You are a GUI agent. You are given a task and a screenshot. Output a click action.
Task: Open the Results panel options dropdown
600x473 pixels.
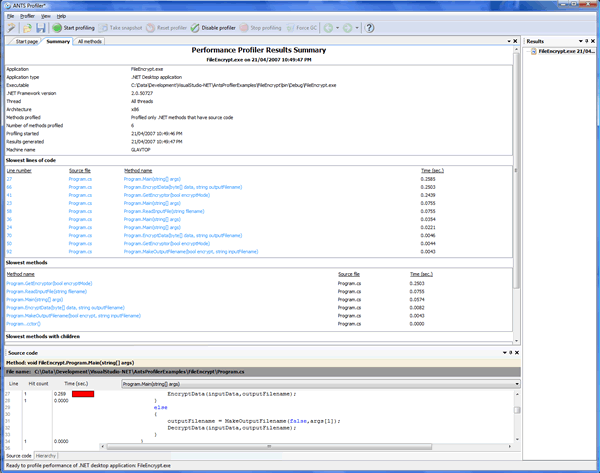tap(580, 41)
